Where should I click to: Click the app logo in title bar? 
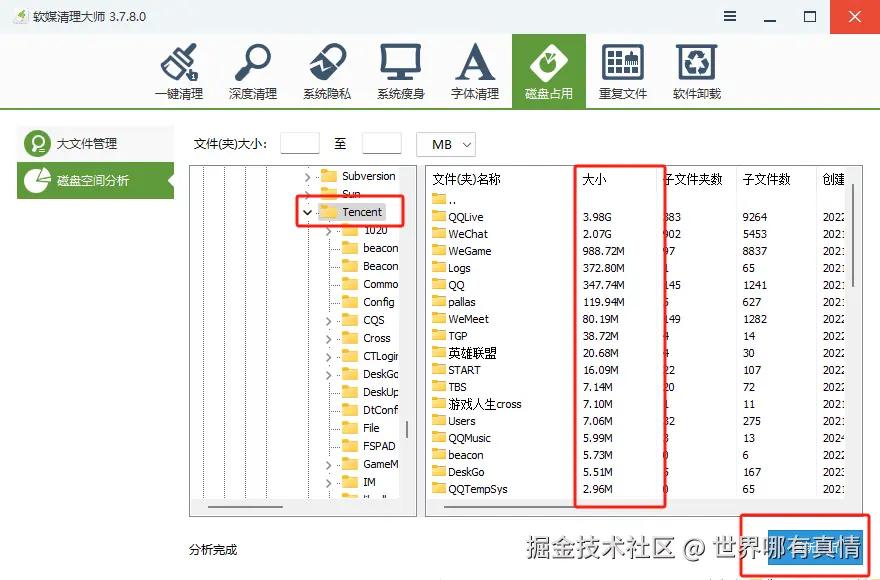20,16
